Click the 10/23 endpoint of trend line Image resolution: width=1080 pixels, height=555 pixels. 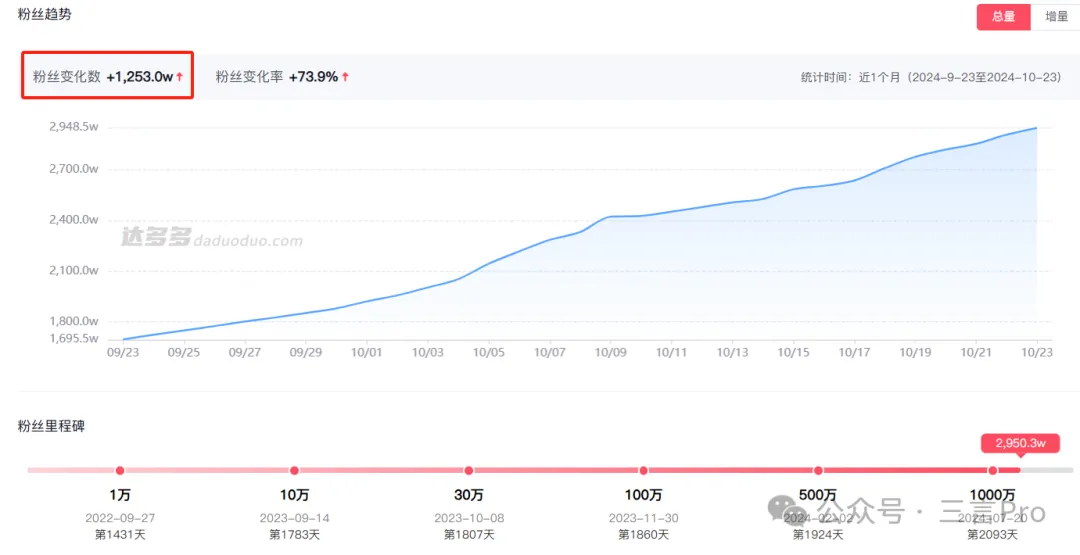1036,128
